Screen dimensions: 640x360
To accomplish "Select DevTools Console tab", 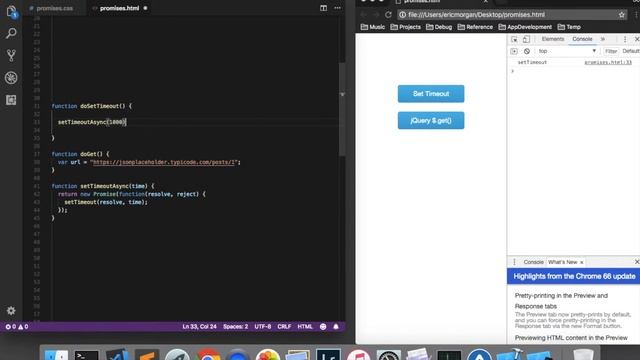I will [582, 39].
